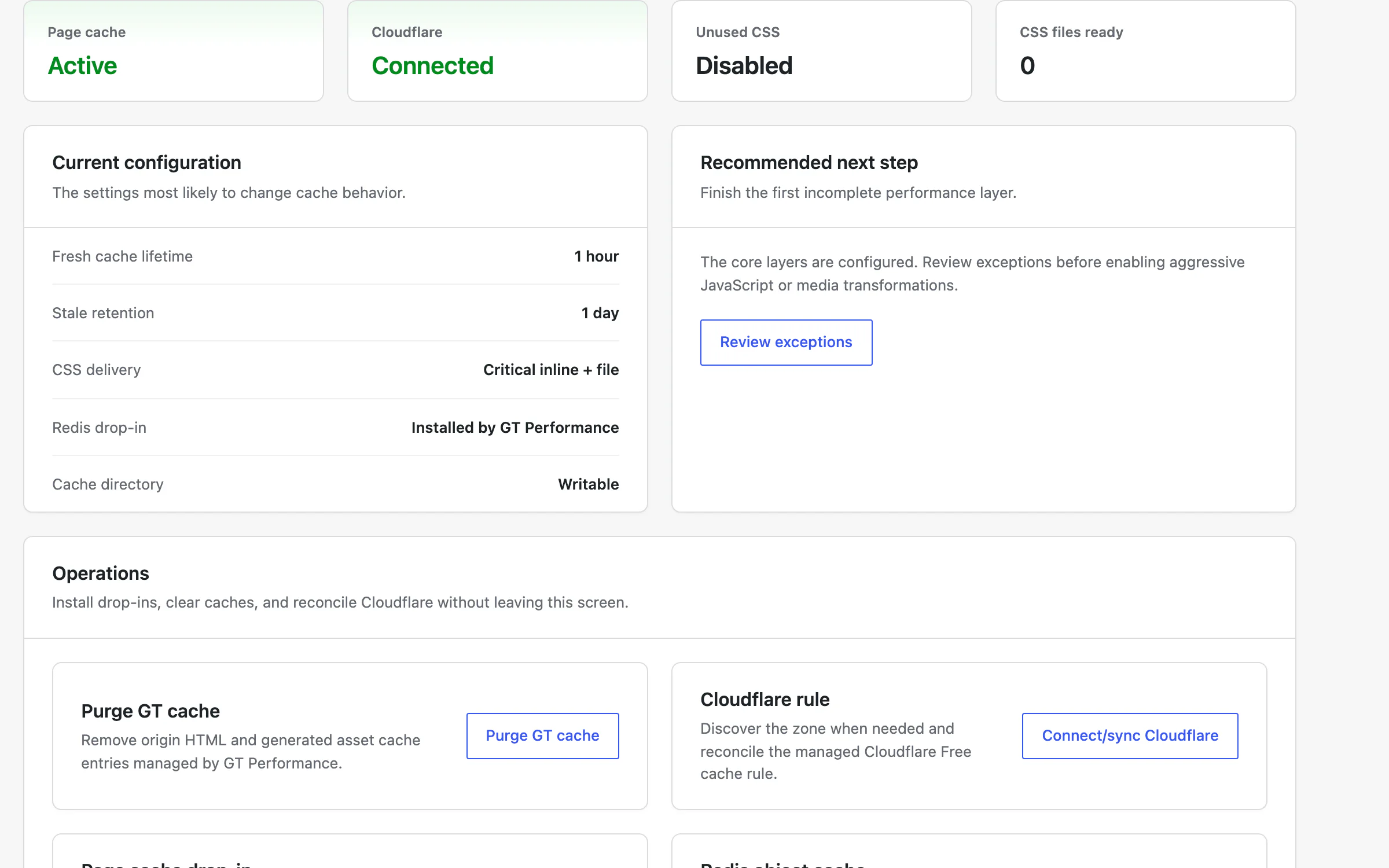The height and width of the screenshot is (868, 1389).
Task: Click the 'Cache directory' label
Action: click(108, 484)
